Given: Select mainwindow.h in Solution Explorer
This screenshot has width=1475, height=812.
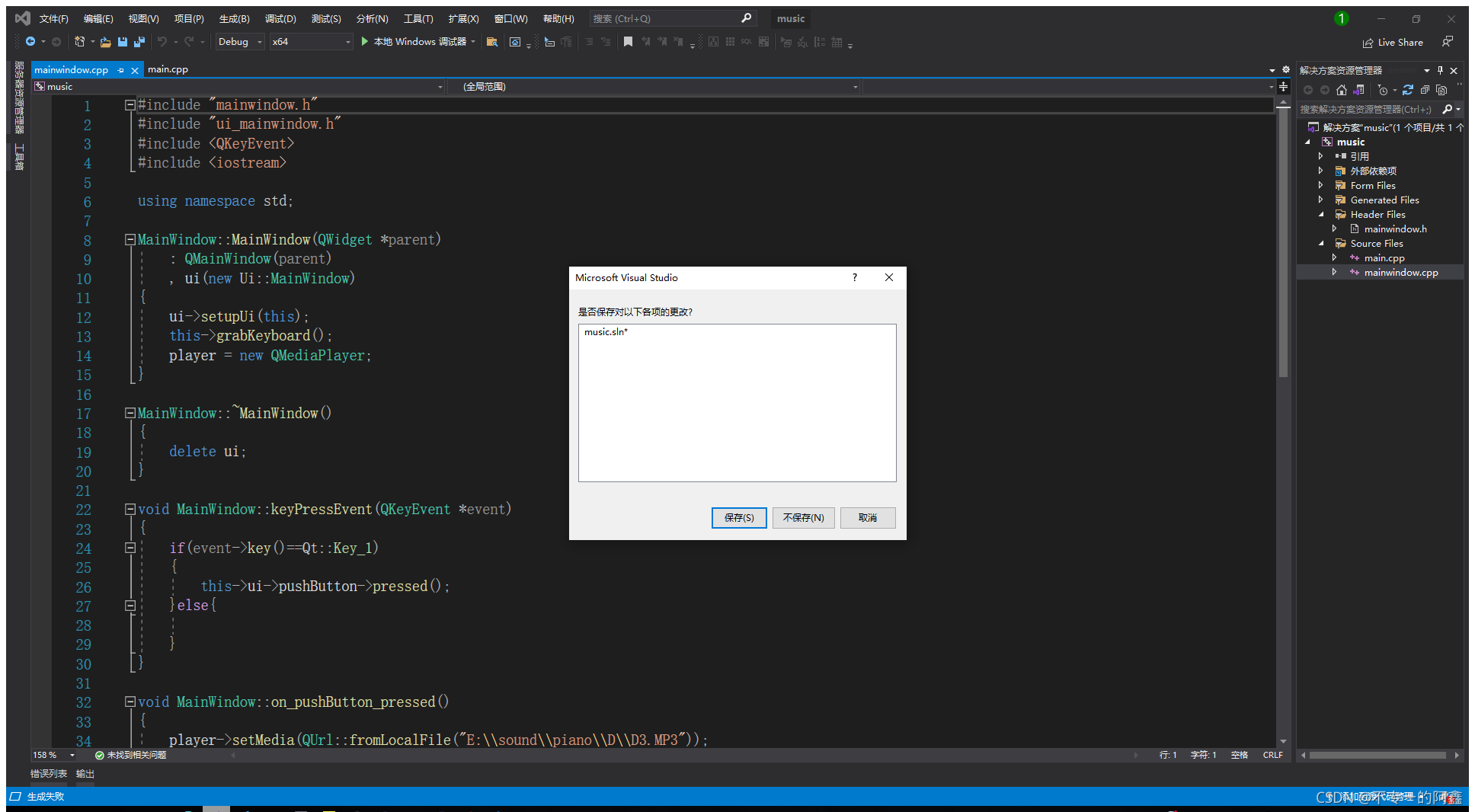Looking at the screenshot, I should click(1395, 229).
